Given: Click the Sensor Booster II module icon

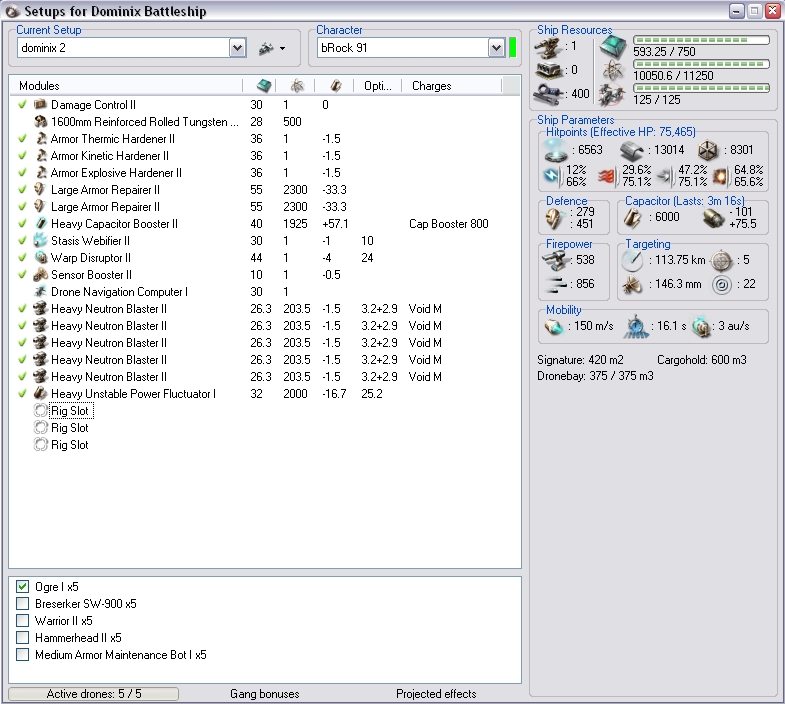Looking at the screenshot, I should [x=41, y=275].
